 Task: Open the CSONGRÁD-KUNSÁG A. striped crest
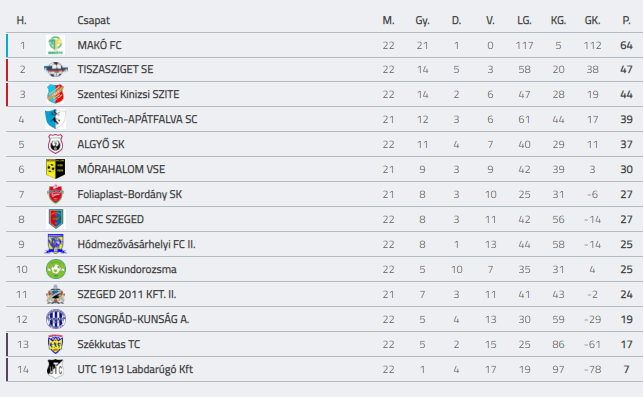point(56,319)
